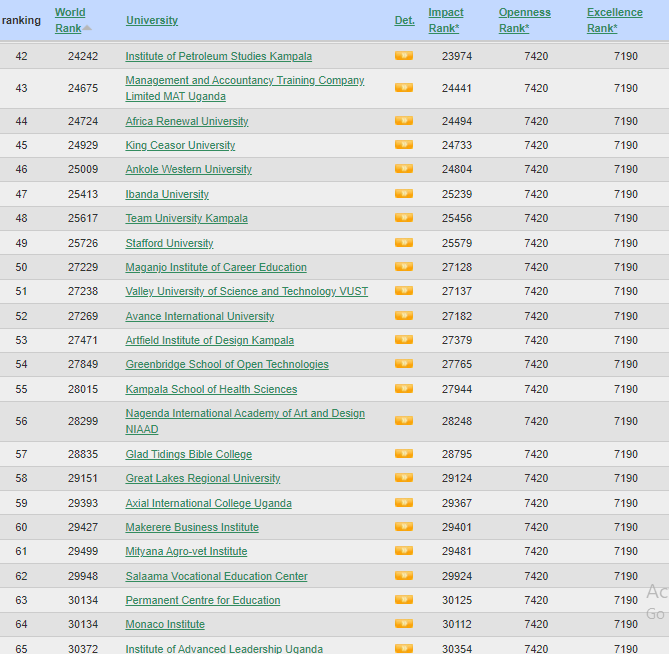The height and width of the screenshot is (654, 669).
Task: Open Stafford University link
Action: [x=169, y=243]
